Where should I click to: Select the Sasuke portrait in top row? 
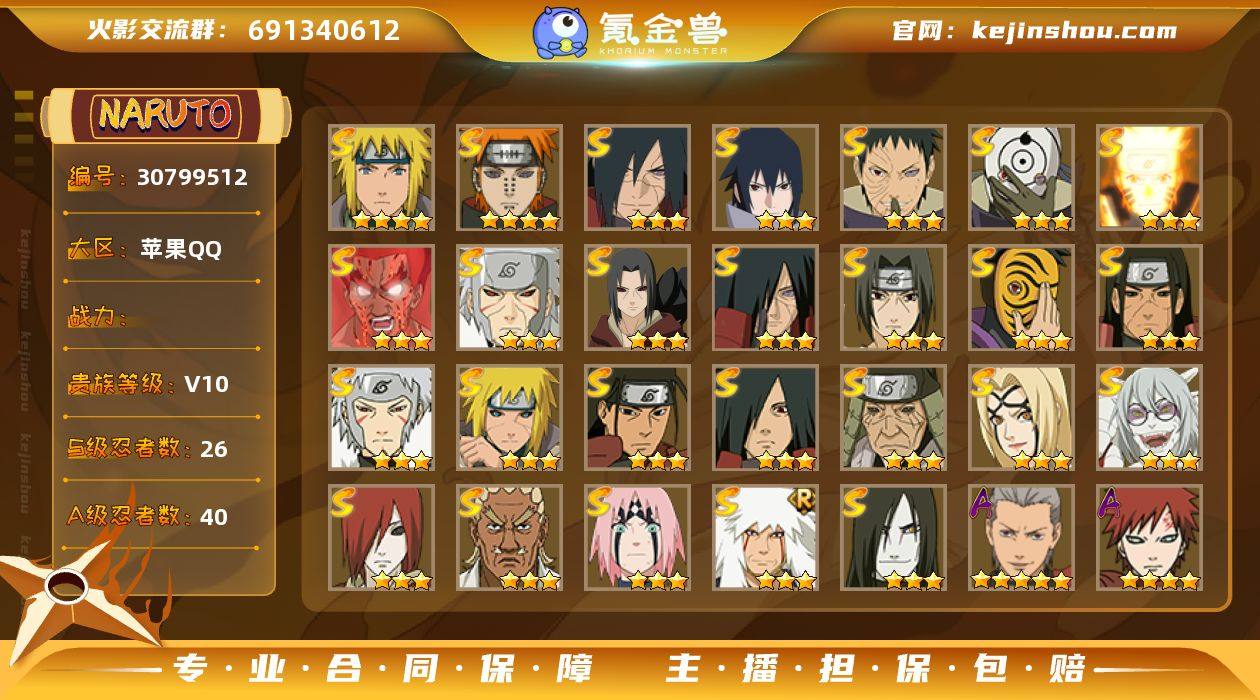pyautogui.click(x=766, y=178)
